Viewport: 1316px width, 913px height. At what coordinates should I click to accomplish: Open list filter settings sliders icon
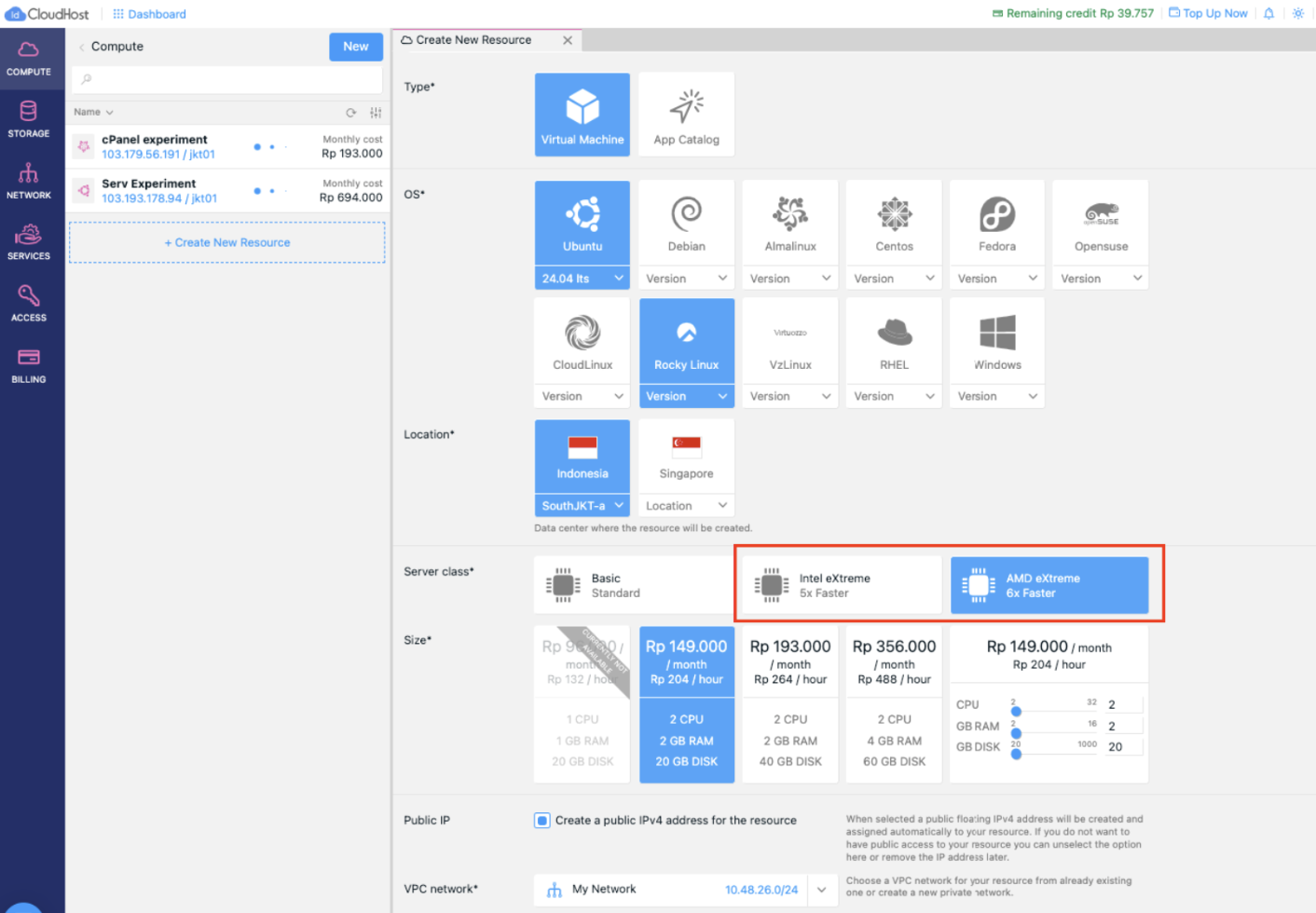[376, 113]
